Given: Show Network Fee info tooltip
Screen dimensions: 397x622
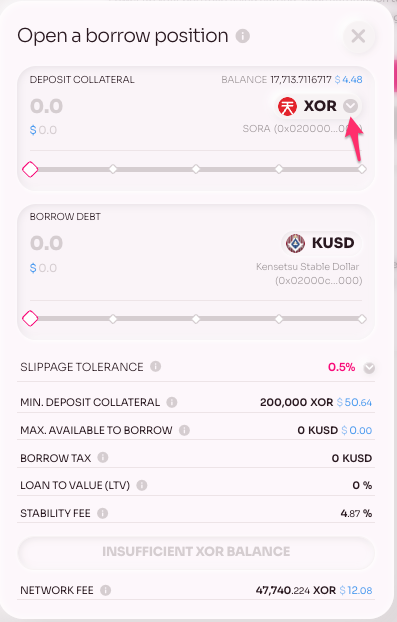Looking at the screenshot, I should pyautogui.click(x=105, y=590).
